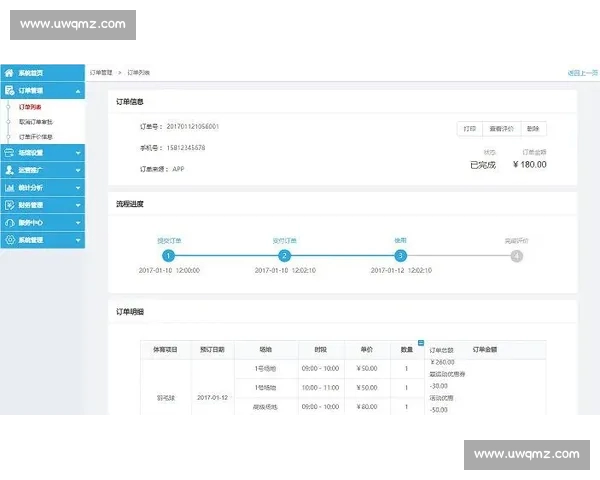Select 取消订单审批 in the sidebar submenu

point(36,122)
